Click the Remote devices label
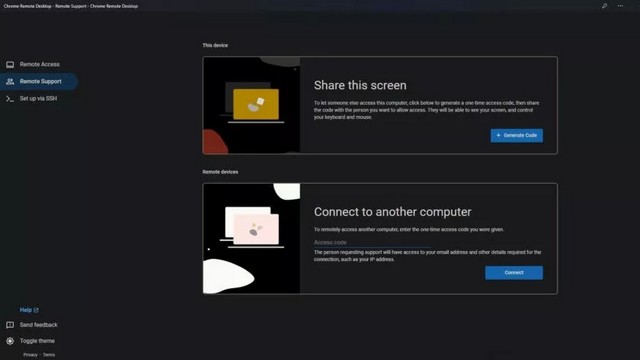 pos(220,172)
